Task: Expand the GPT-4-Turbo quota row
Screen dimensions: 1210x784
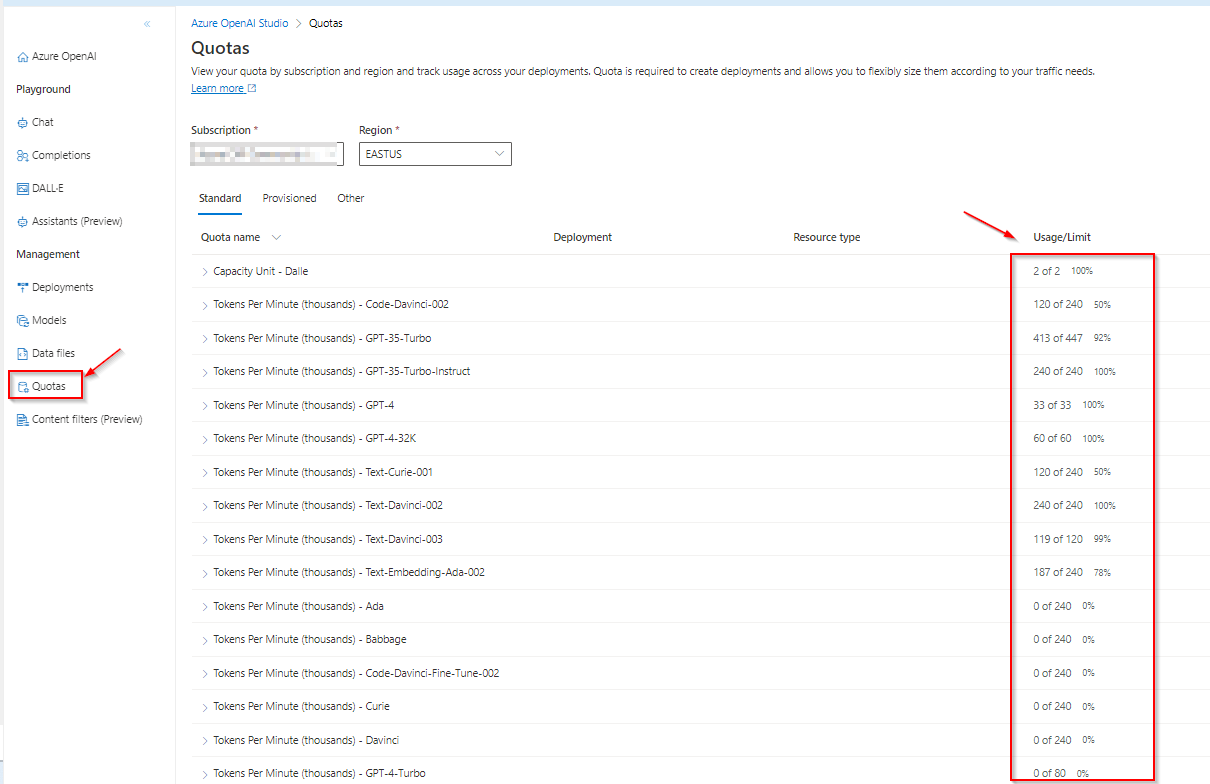Action: coord(205,774)
